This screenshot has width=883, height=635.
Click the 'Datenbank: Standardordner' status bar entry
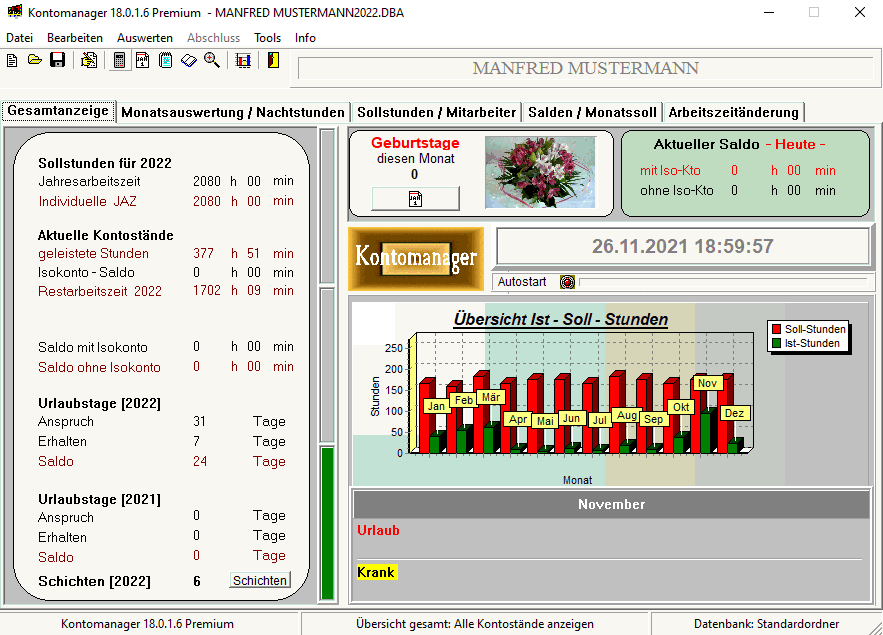[766, 624]
